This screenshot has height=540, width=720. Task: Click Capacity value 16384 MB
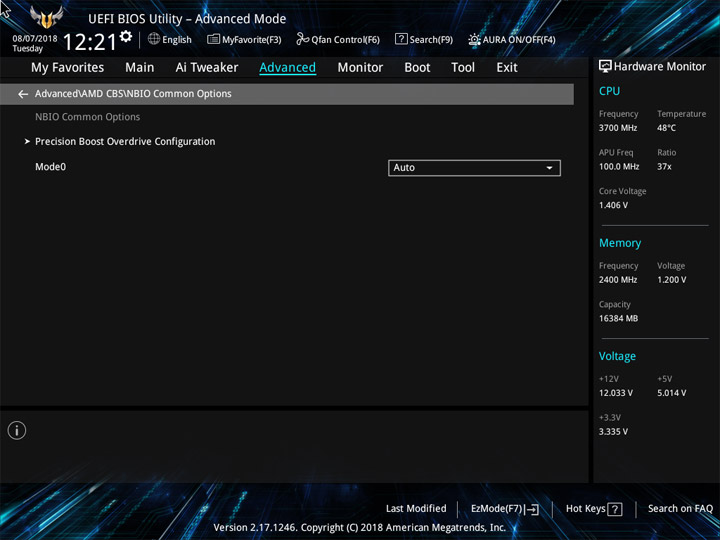pyautogui.click(x=618, y=318)
